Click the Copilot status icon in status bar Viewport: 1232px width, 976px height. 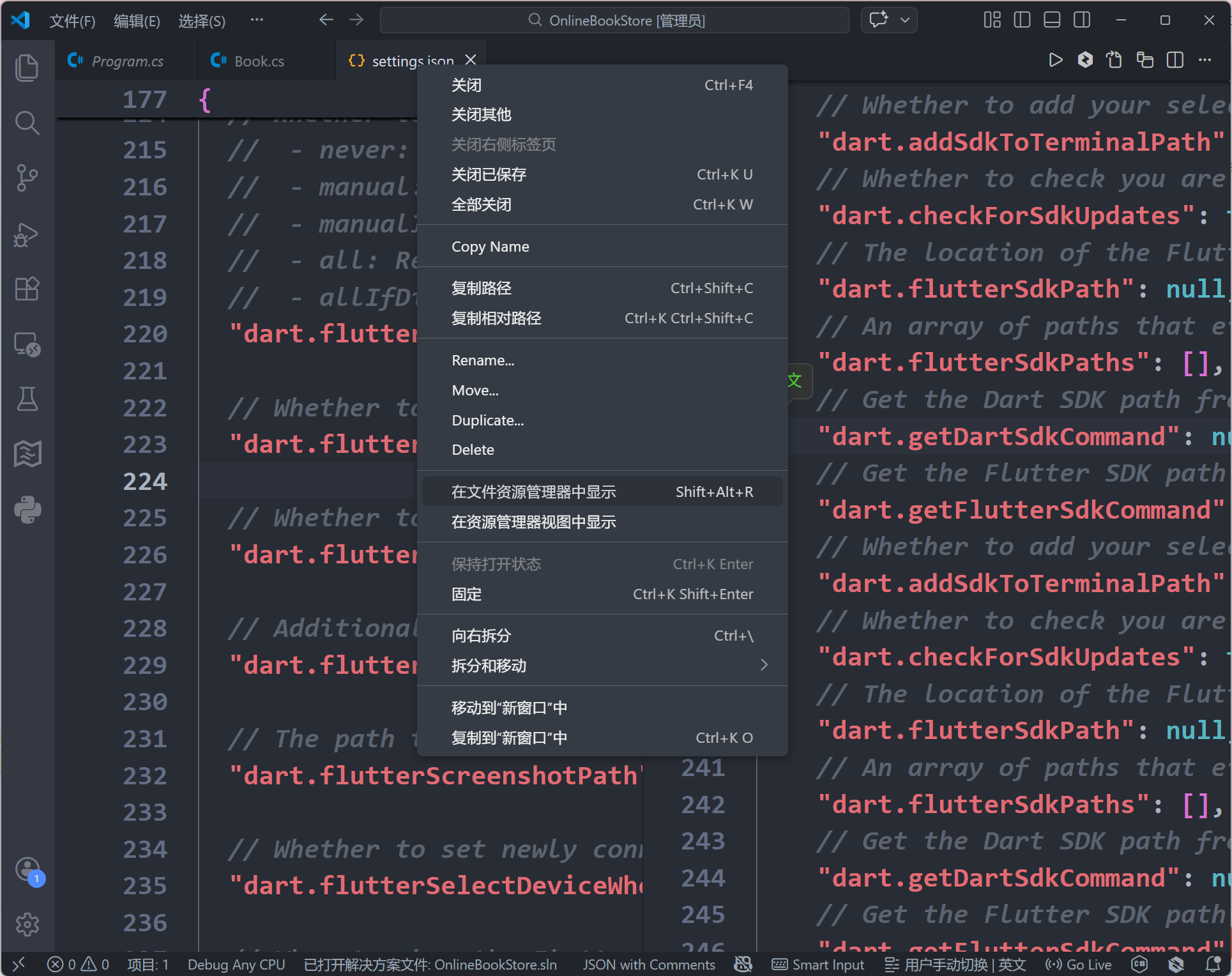(743, 964)
